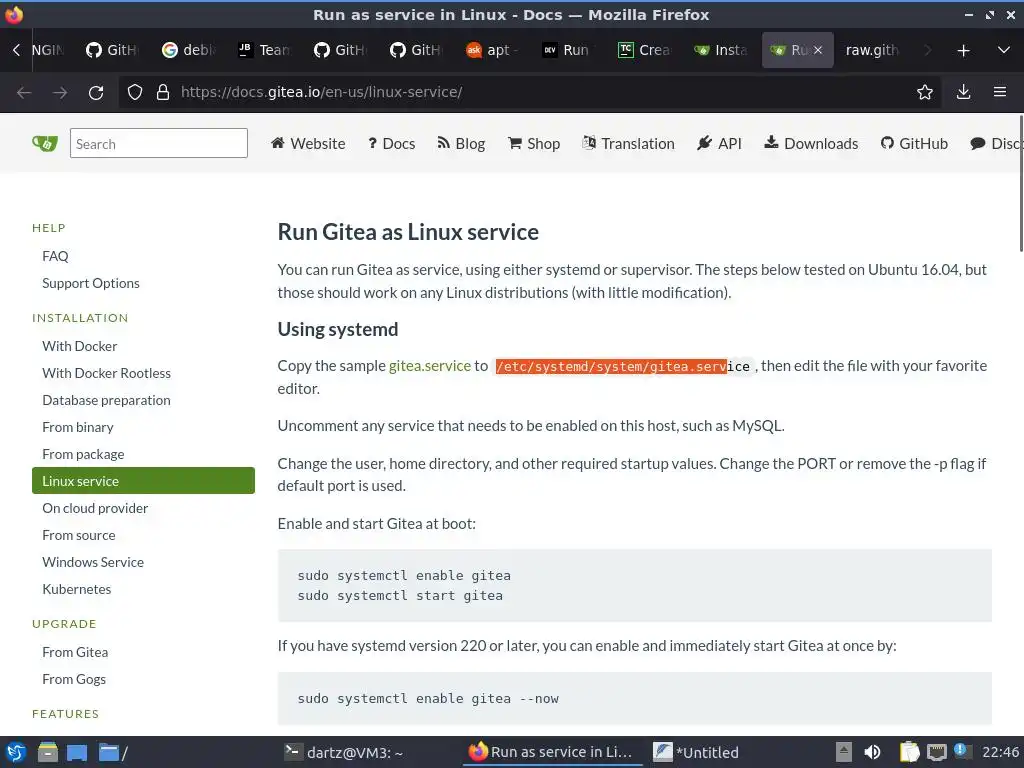Switch to the 'Tean' JetBrains tab
Screen dimensions: 1024x768
point(264,50)
